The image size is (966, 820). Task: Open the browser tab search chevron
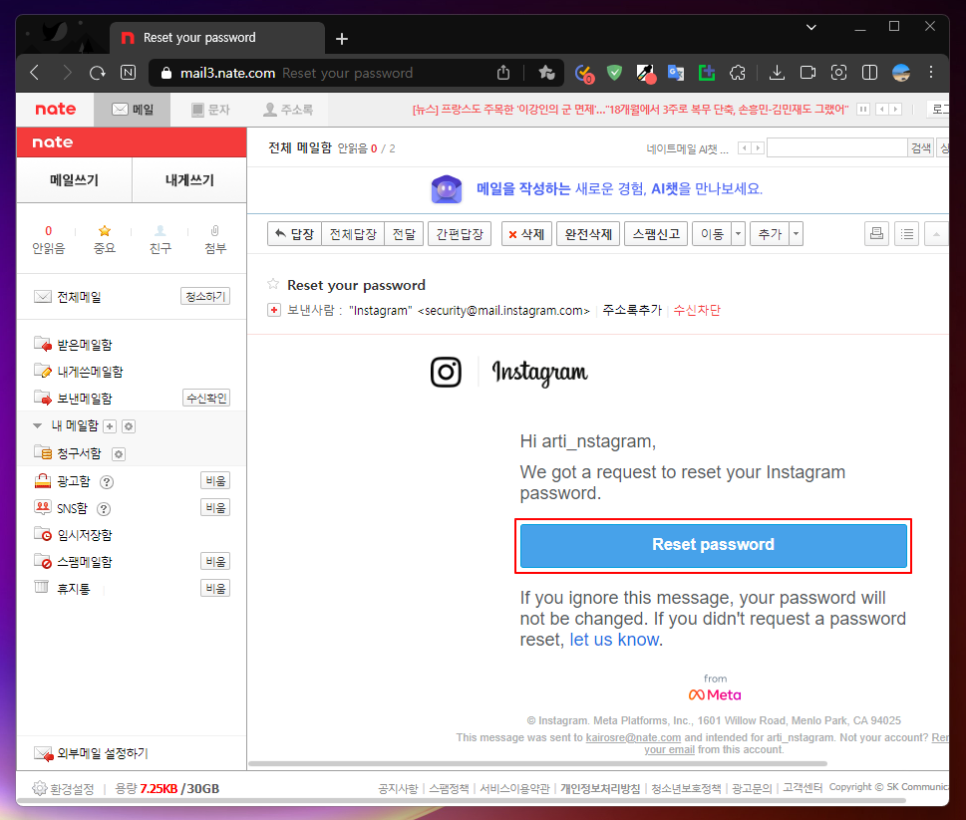811,27
